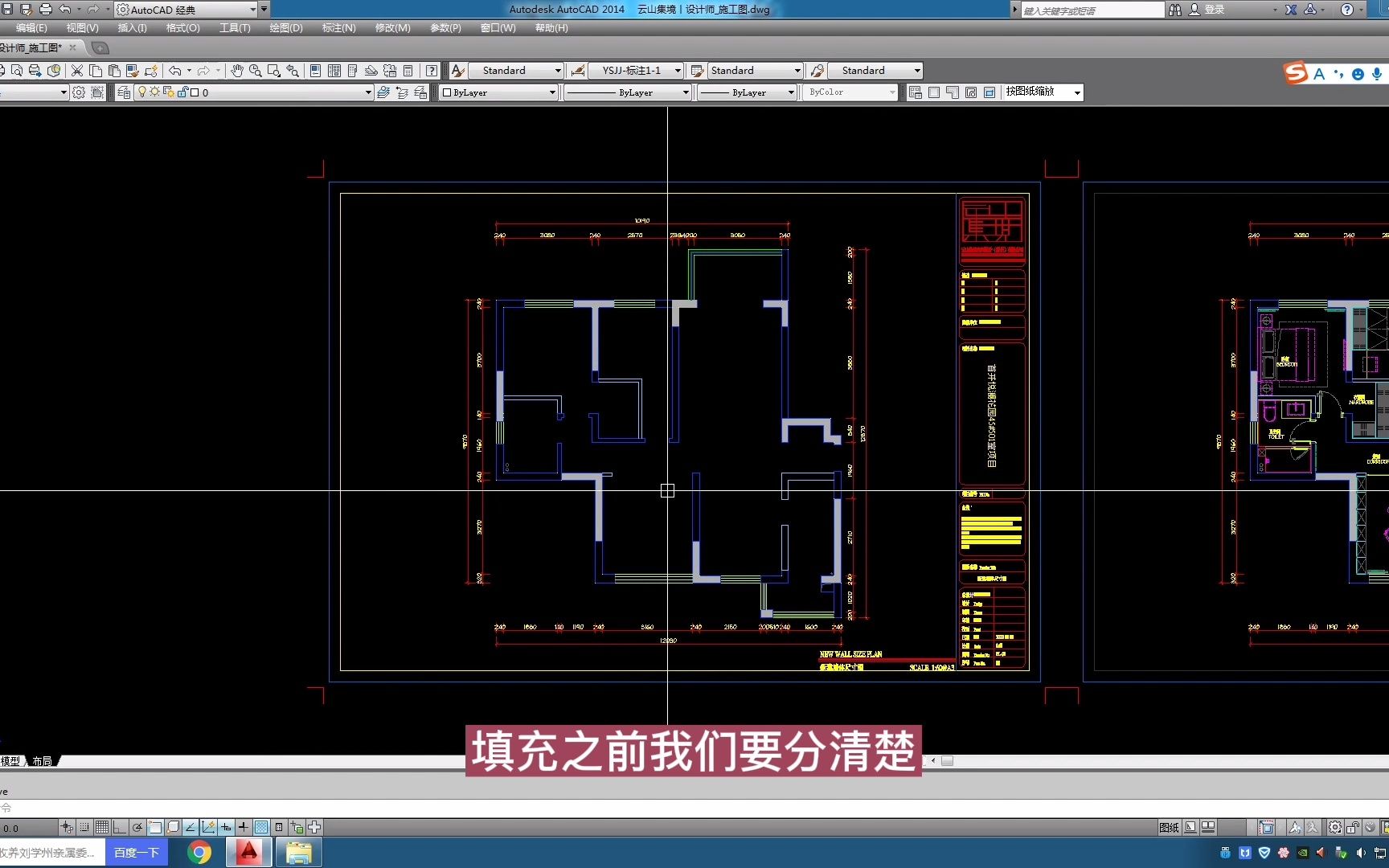Screen dimensions: 1389x868
Task: Toggle the layer 0 lightbulb on/off
Action: (142, 92)
